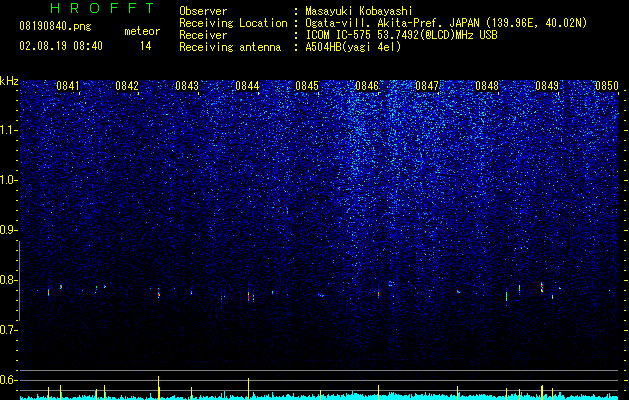629x400 pixels.
Task: Click the 1.0 kHz axis label
Action: (x=8, y=180)
